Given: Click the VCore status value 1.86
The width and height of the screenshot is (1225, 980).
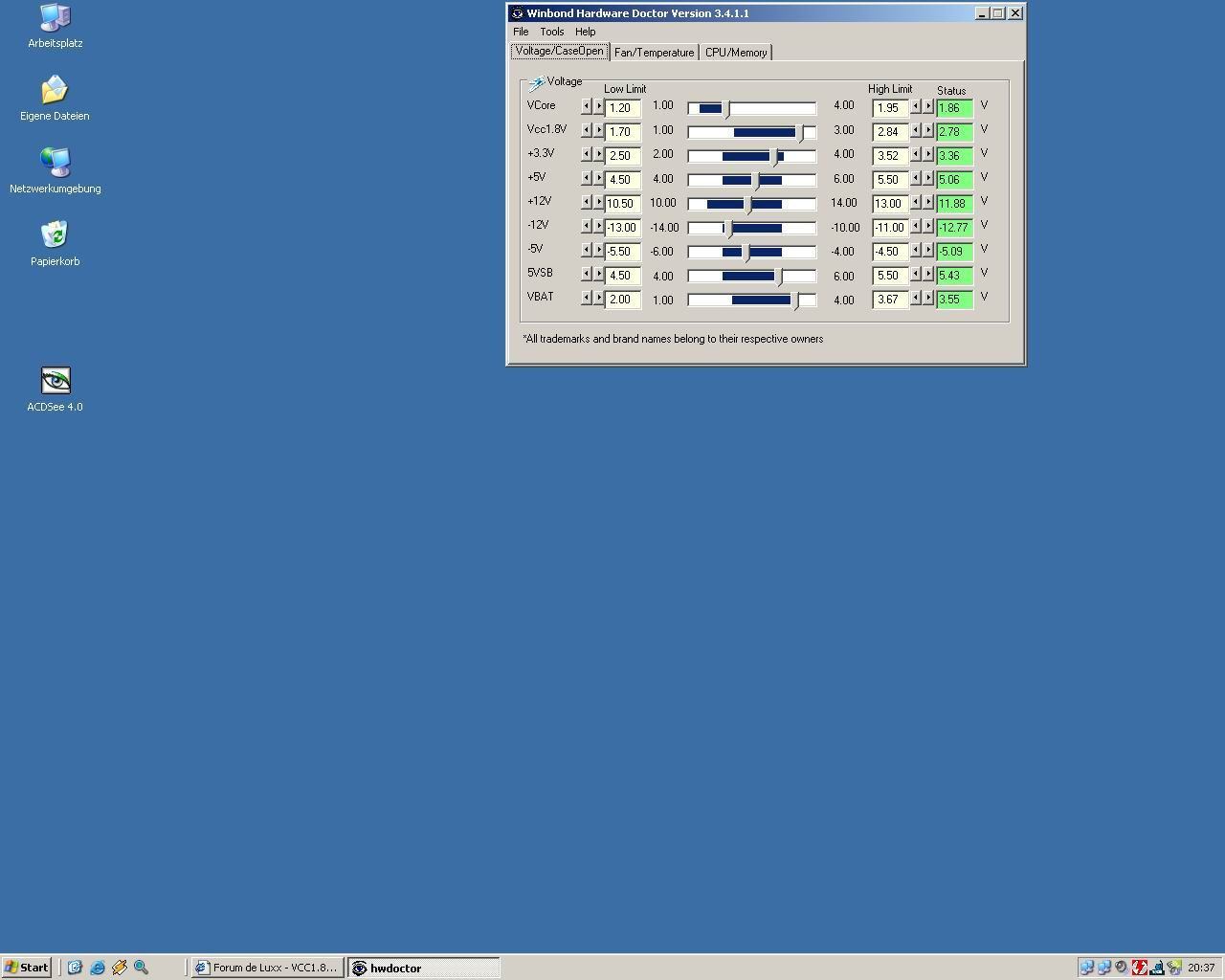Looking at the screenshot, I should tap(955, 108).
